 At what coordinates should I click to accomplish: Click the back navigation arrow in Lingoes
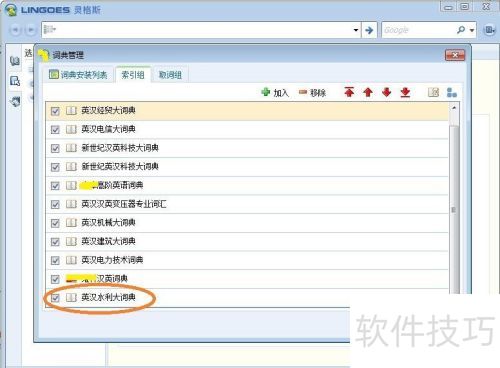click(x=15, y=30)
